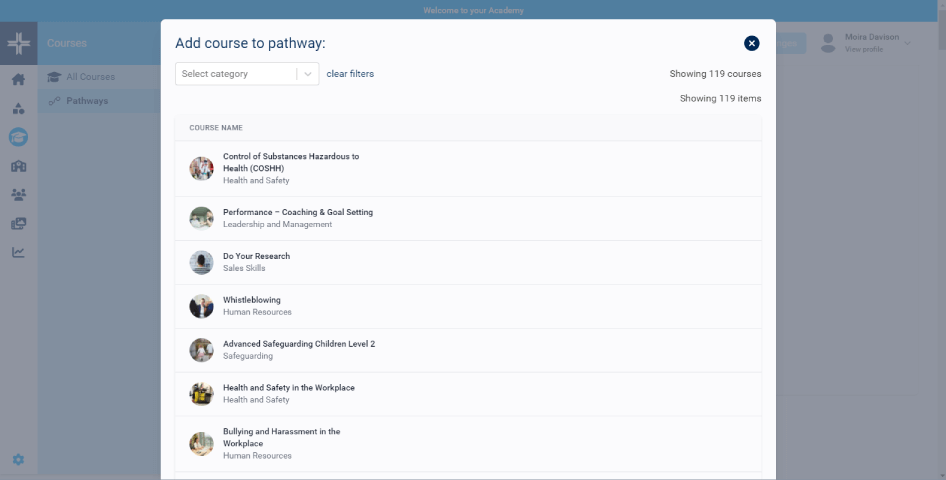
Task: Expand the Moira Davison profile menu
Action: 907,43
